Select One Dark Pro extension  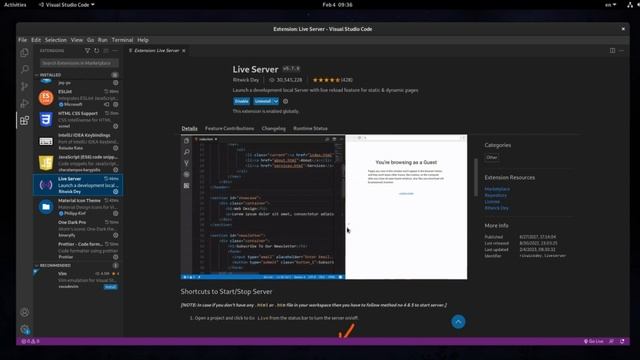(x=78, y=229)
